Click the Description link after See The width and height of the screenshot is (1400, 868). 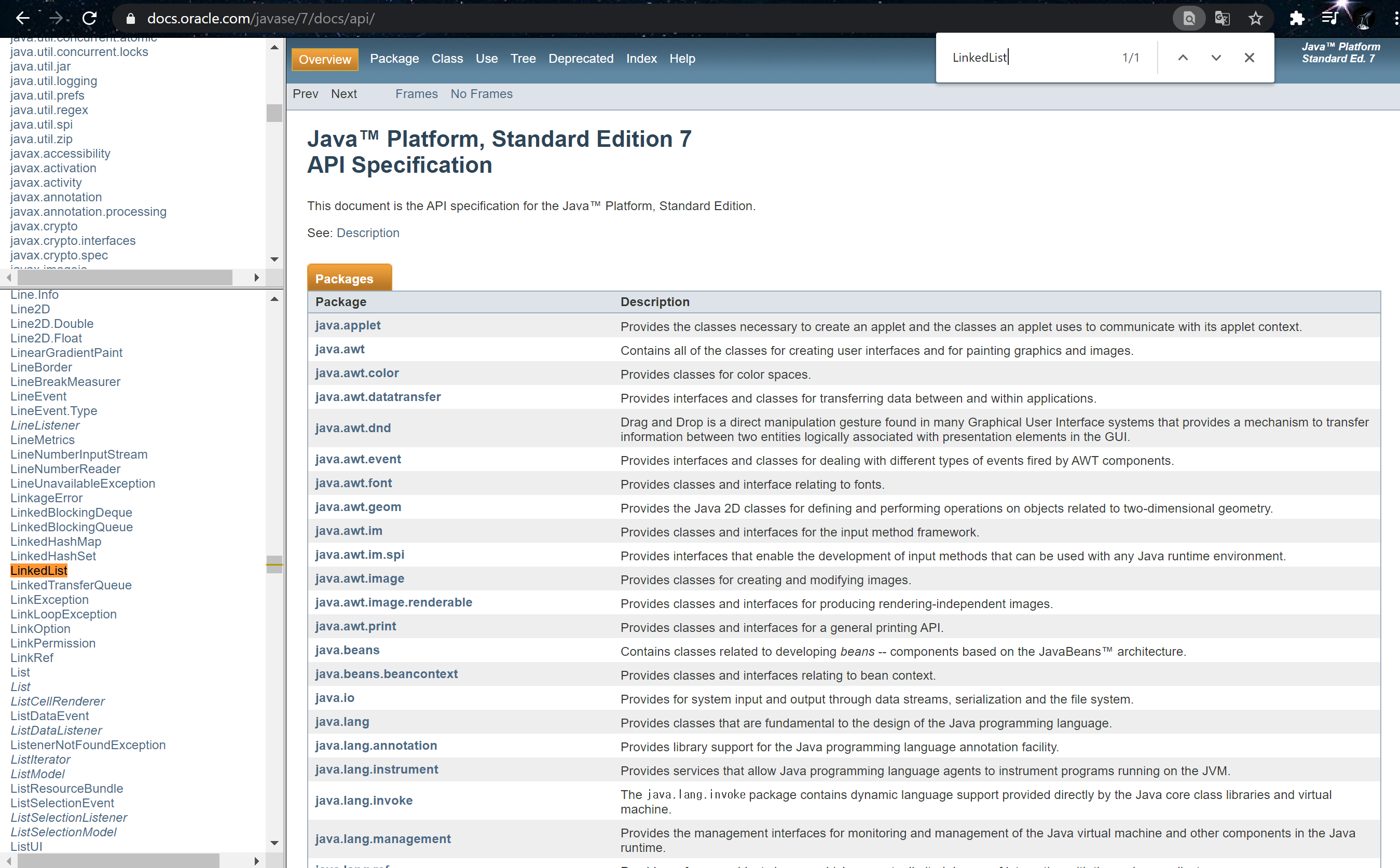coord(367,232)
